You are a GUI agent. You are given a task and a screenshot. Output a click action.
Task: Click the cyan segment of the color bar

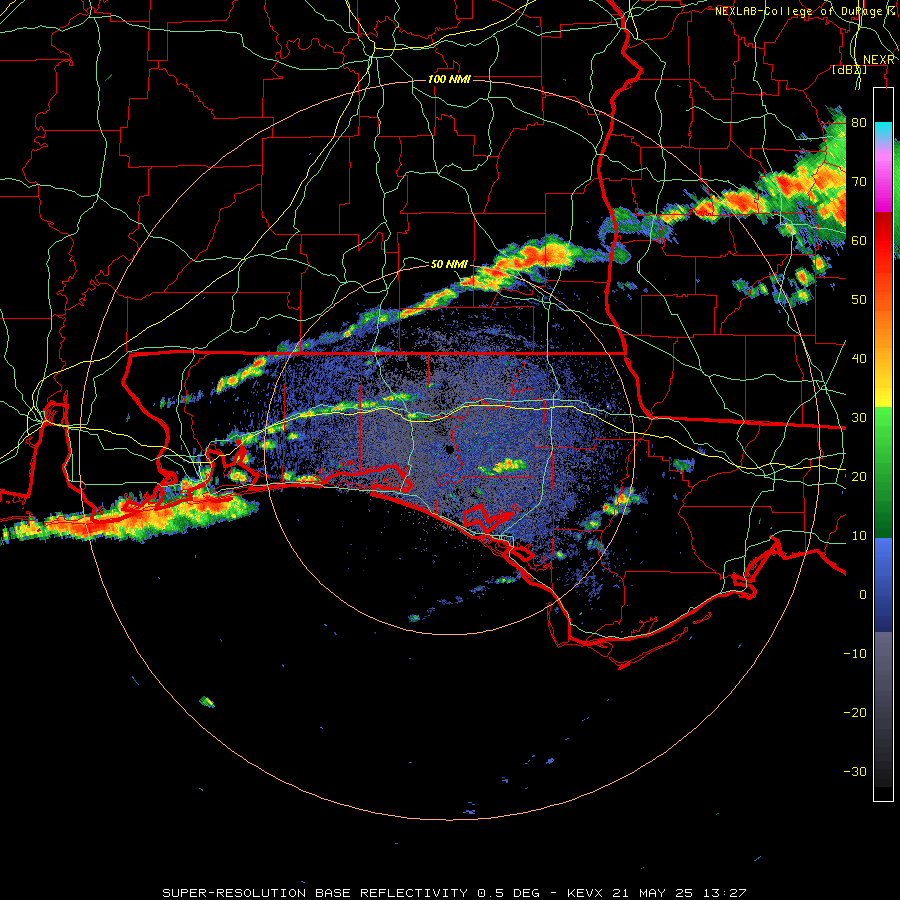point(883,132)
